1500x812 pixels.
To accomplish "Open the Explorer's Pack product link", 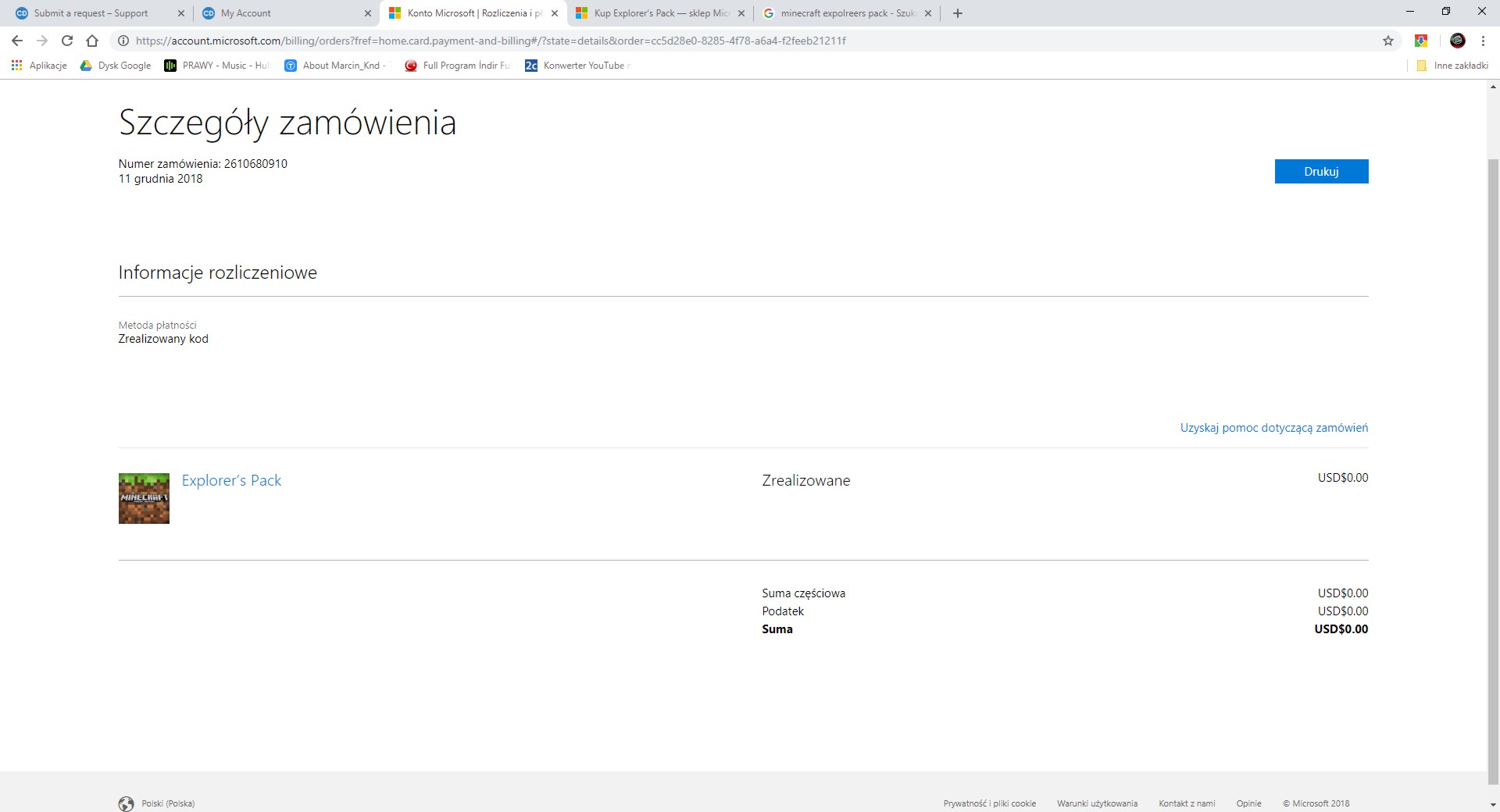I will click(x=231, y=481).
